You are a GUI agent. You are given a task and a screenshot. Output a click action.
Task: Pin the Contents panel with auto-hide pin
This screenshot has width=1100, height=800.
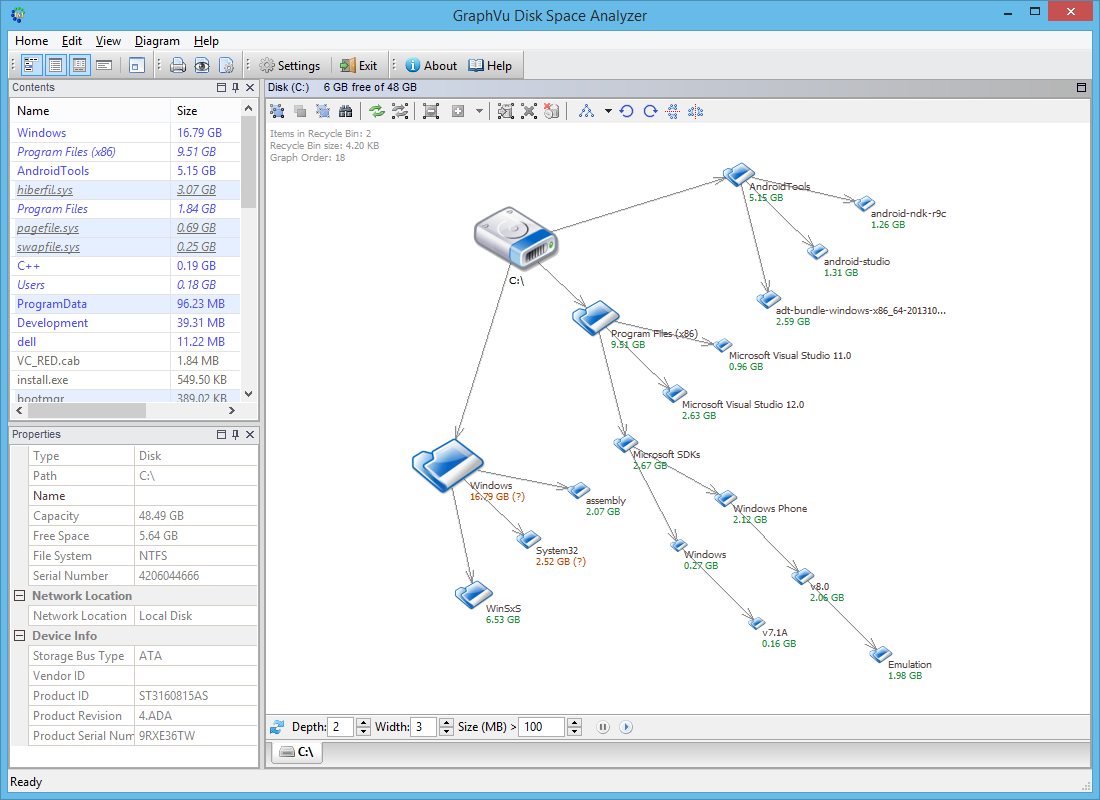click(236, 88)
